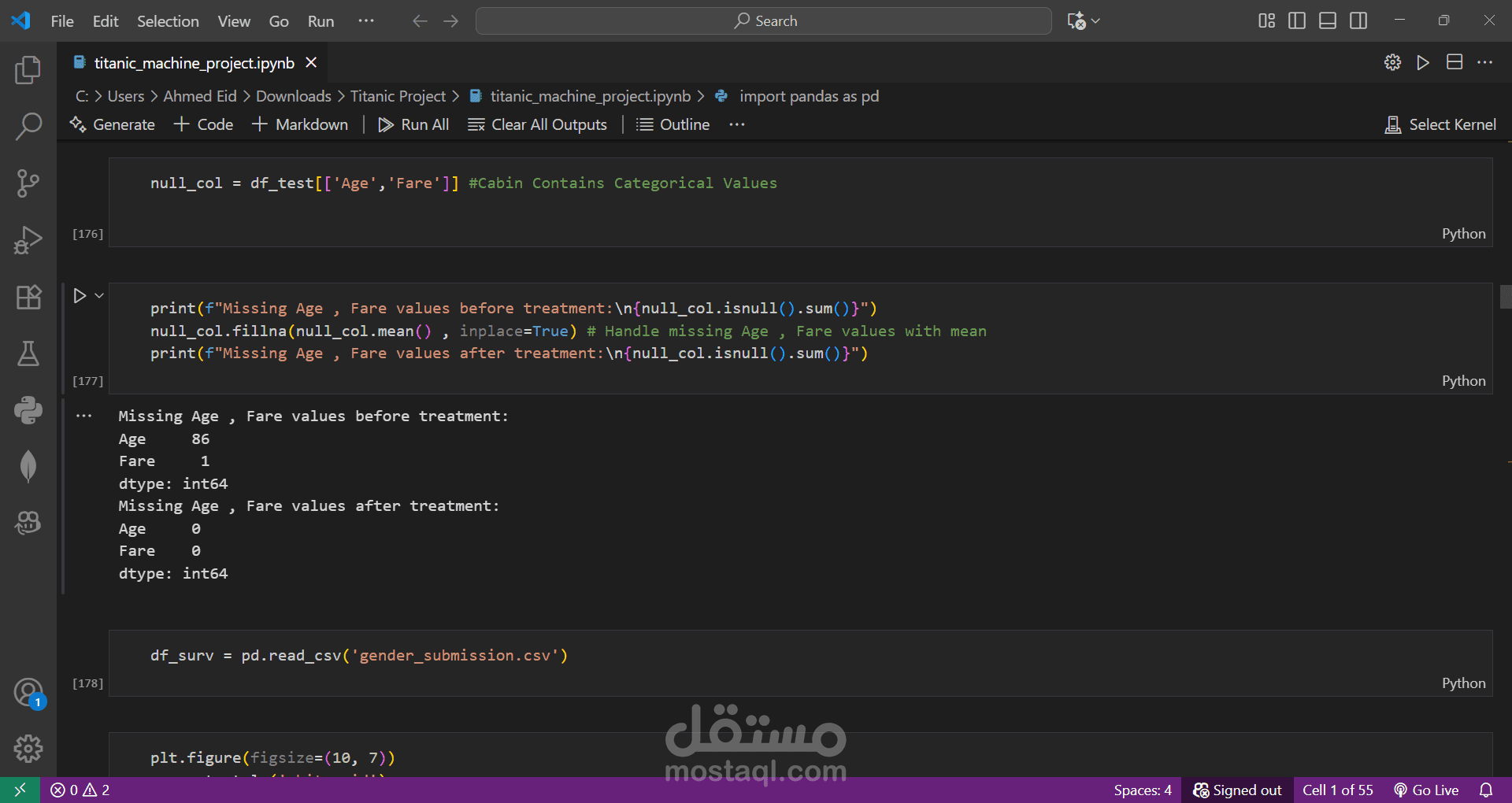
Task: Expand the cell output more actions ellipsis
Action: point(84,416)
